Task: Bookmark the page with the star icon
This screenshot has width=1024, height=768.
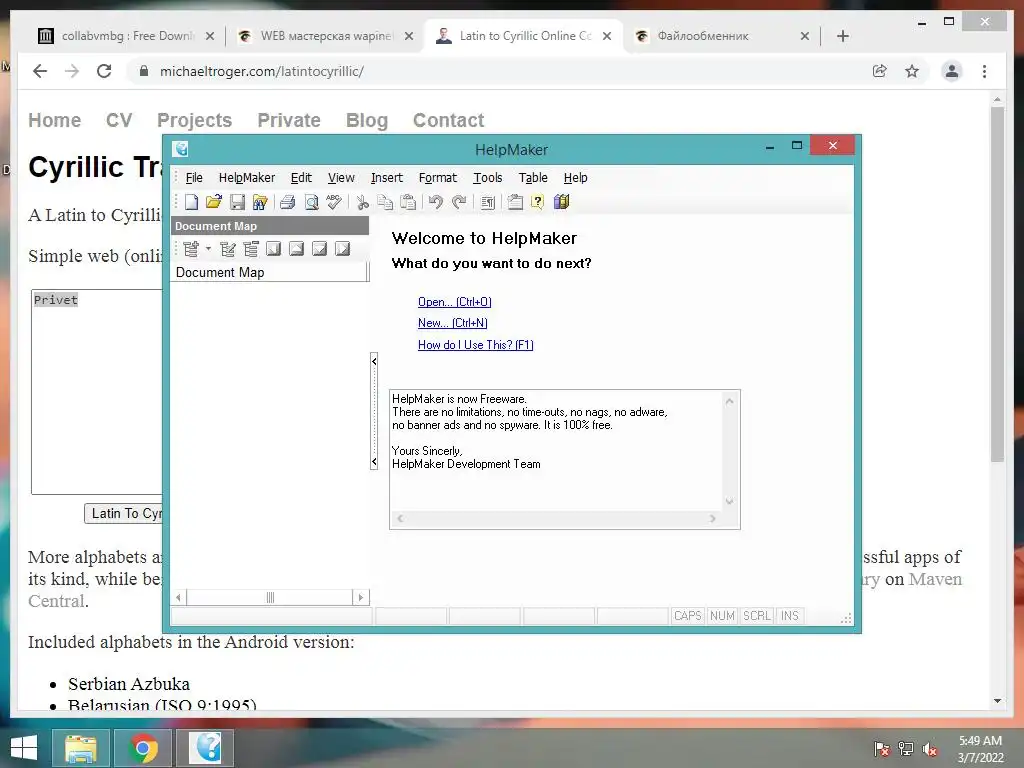Action: click(x=912, y=71)
